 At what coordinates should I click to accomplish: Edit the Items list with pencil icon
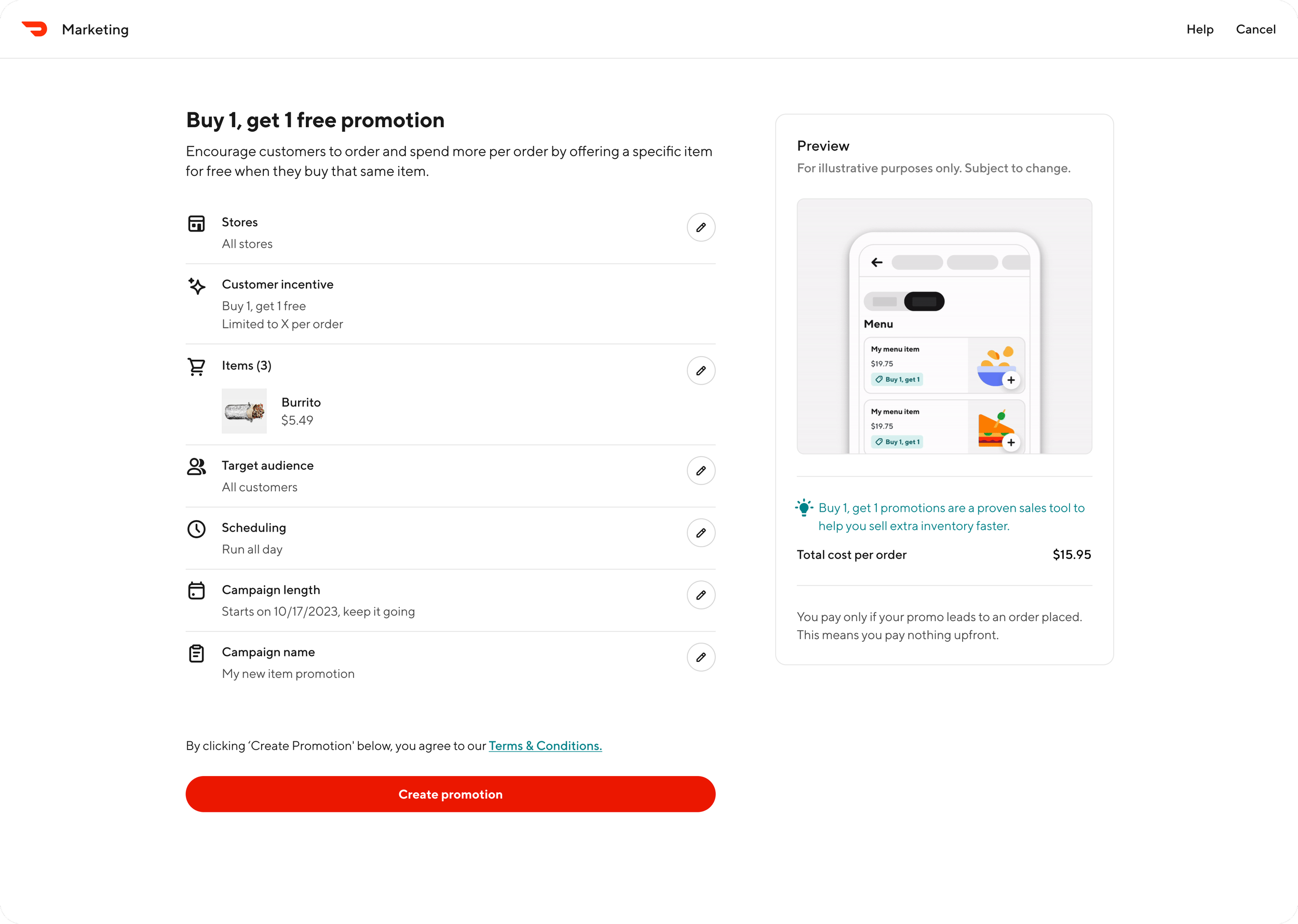click(700, 371)
